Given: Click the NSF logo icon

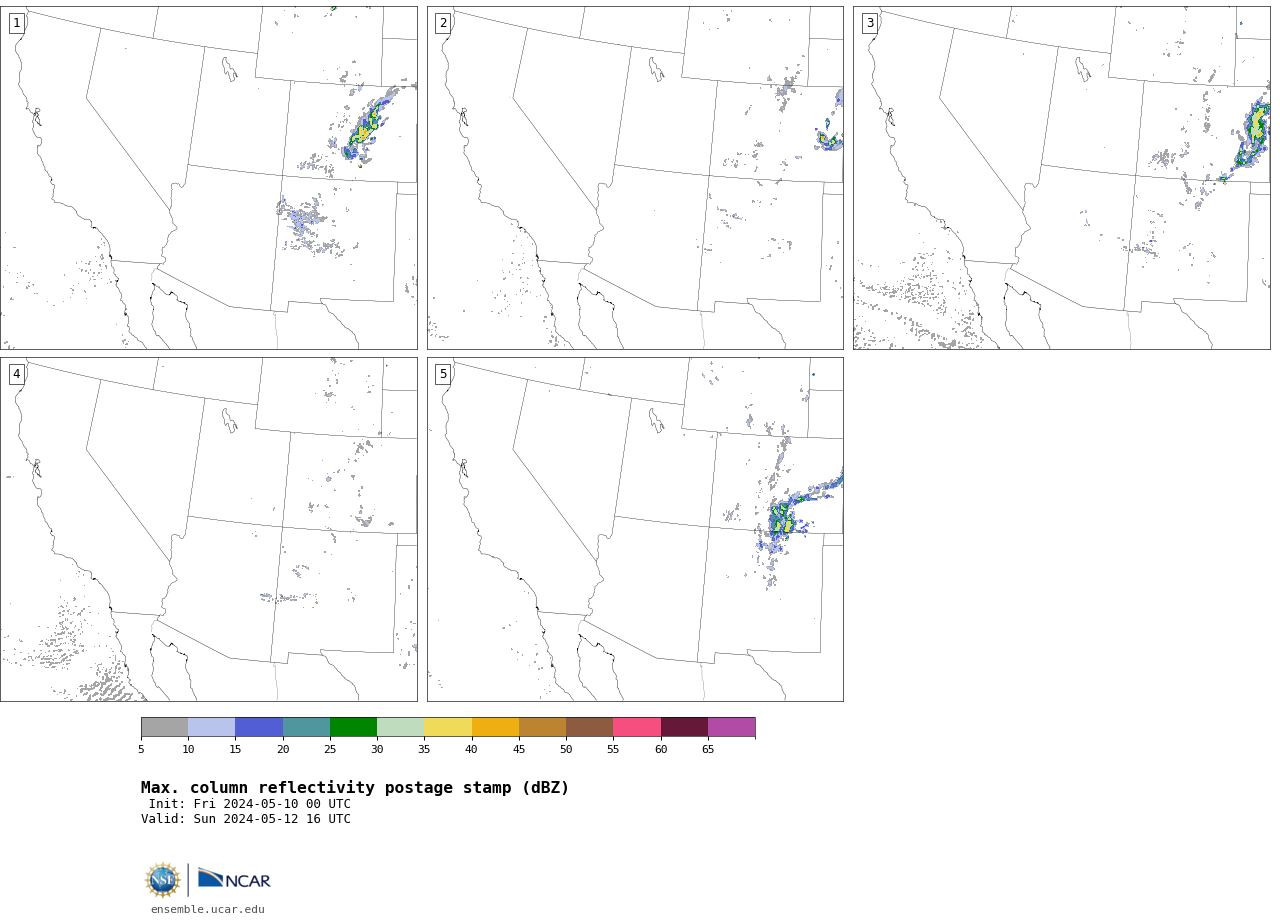Looking at the screenshot, I should click(x=163, y=880).
